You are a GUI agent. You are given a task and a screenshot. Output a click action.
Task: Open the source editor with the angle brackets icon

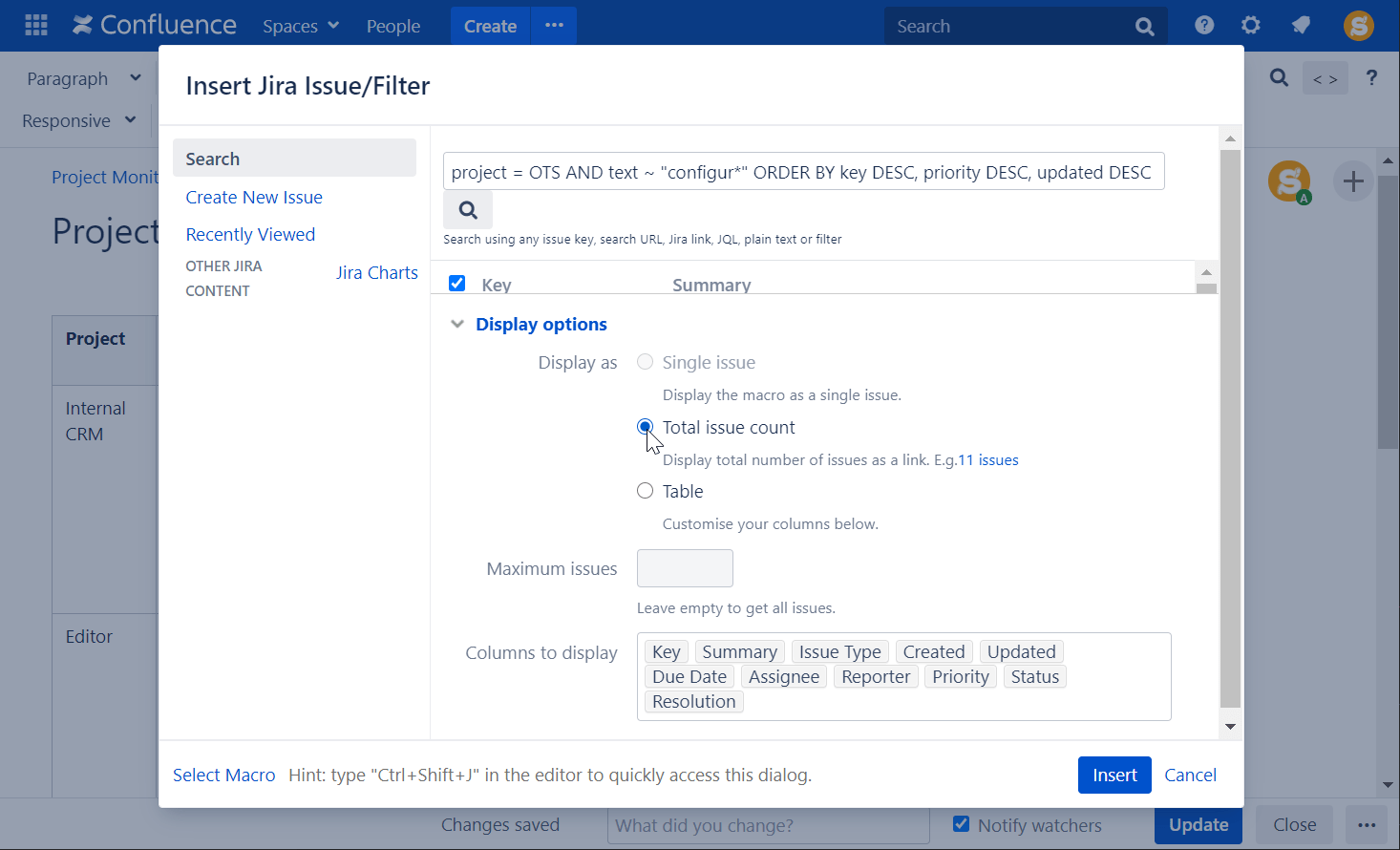pyautogui.click(x=1326, y=77)
